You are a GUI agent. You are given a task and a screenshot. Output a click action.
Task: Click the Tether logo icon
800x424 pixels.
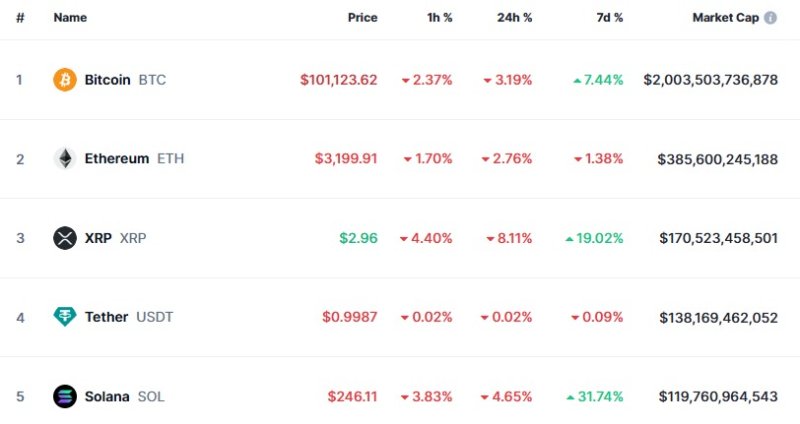(65, 317)
